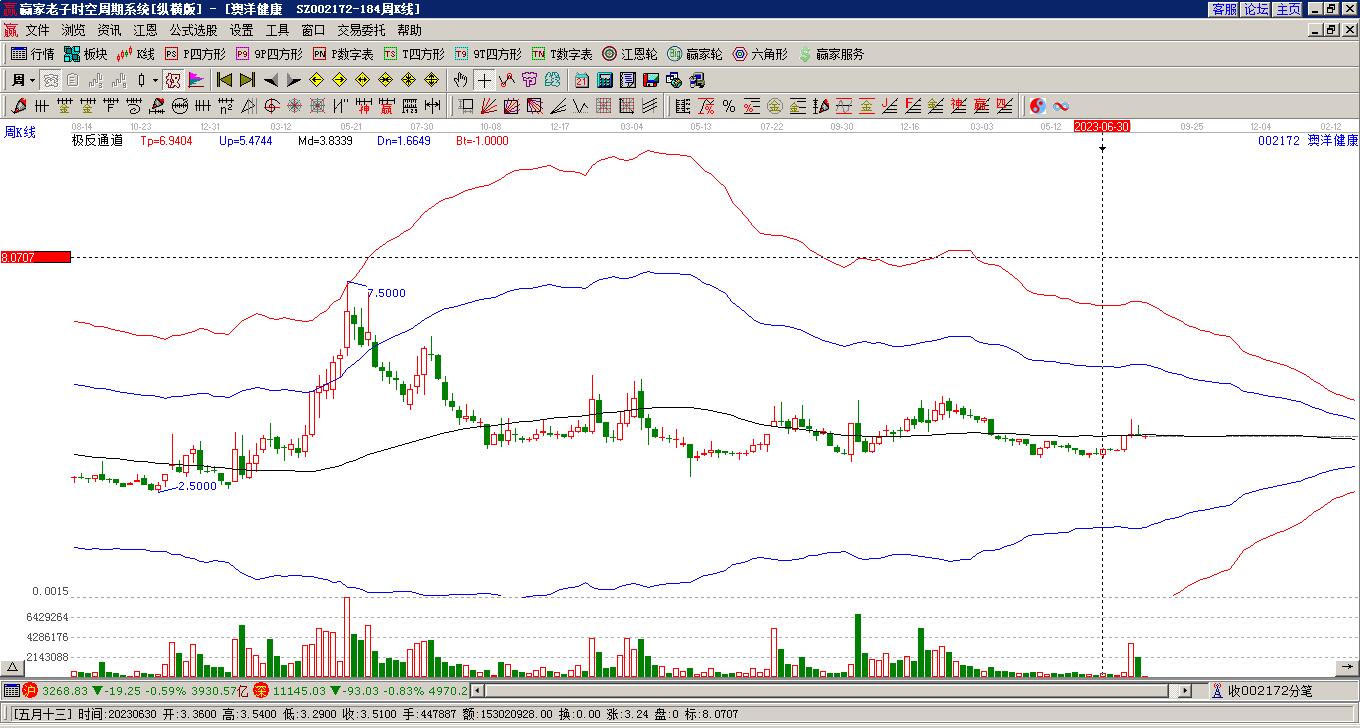Viewport: 1360px width, 728px height.
Task: Click the red 神 line tool icon
Action: click(363, 106)
